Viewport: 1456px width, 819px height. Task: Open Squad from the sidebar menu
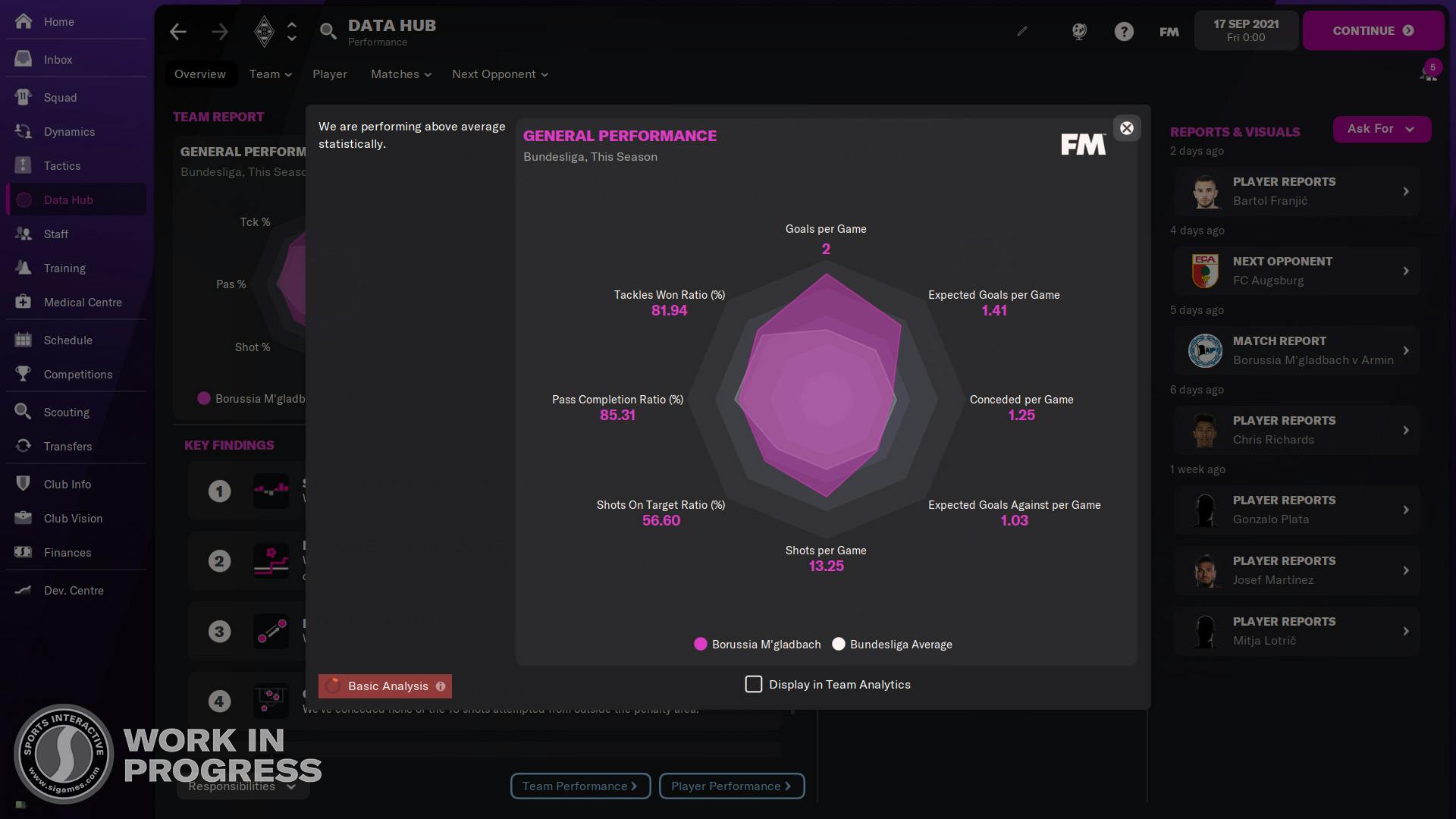tap(76, 97)
